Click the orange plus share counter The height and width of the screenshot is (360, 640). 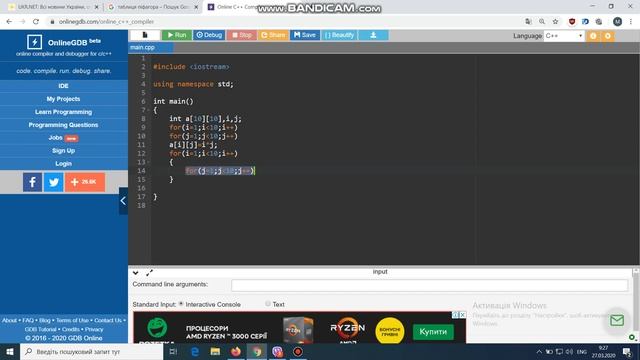[85, 182]
